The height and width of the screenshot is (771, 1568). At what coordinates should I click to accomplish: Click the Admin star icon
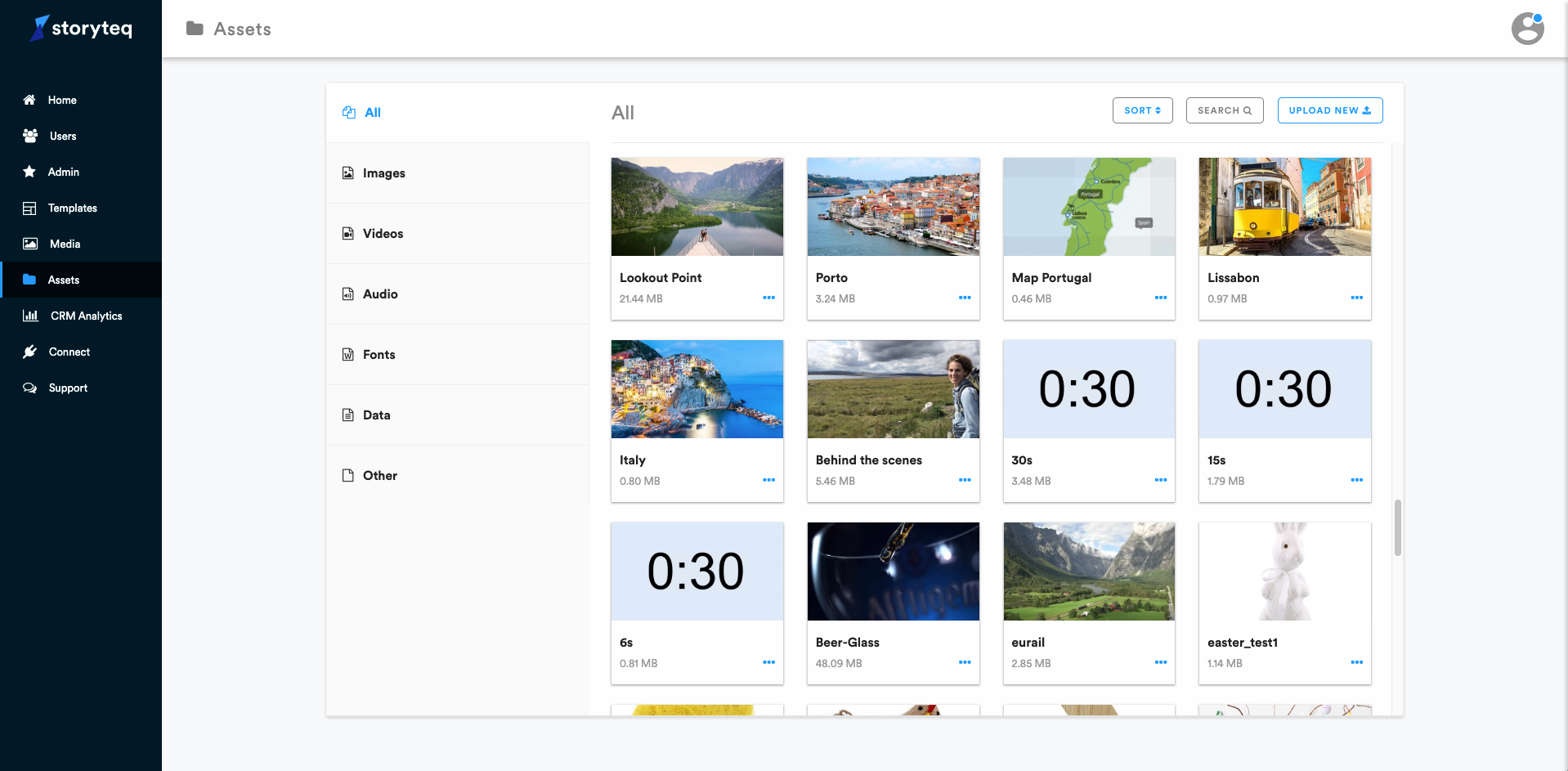pyautogui.click(x=29, y=172)
